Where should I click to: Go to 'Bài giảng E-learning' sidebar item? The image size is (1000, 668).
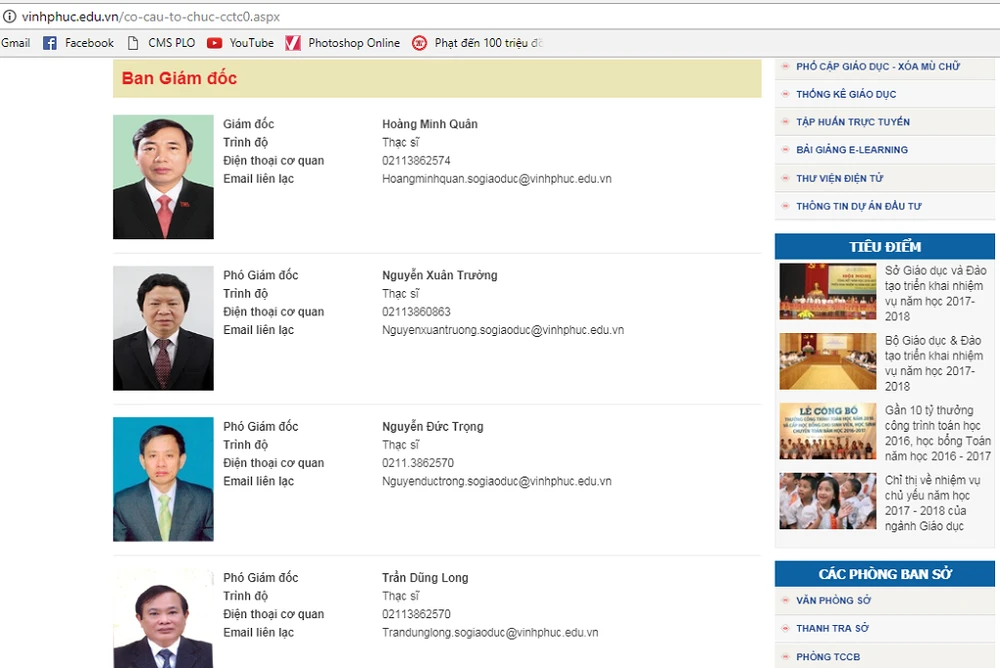(851, 150)
